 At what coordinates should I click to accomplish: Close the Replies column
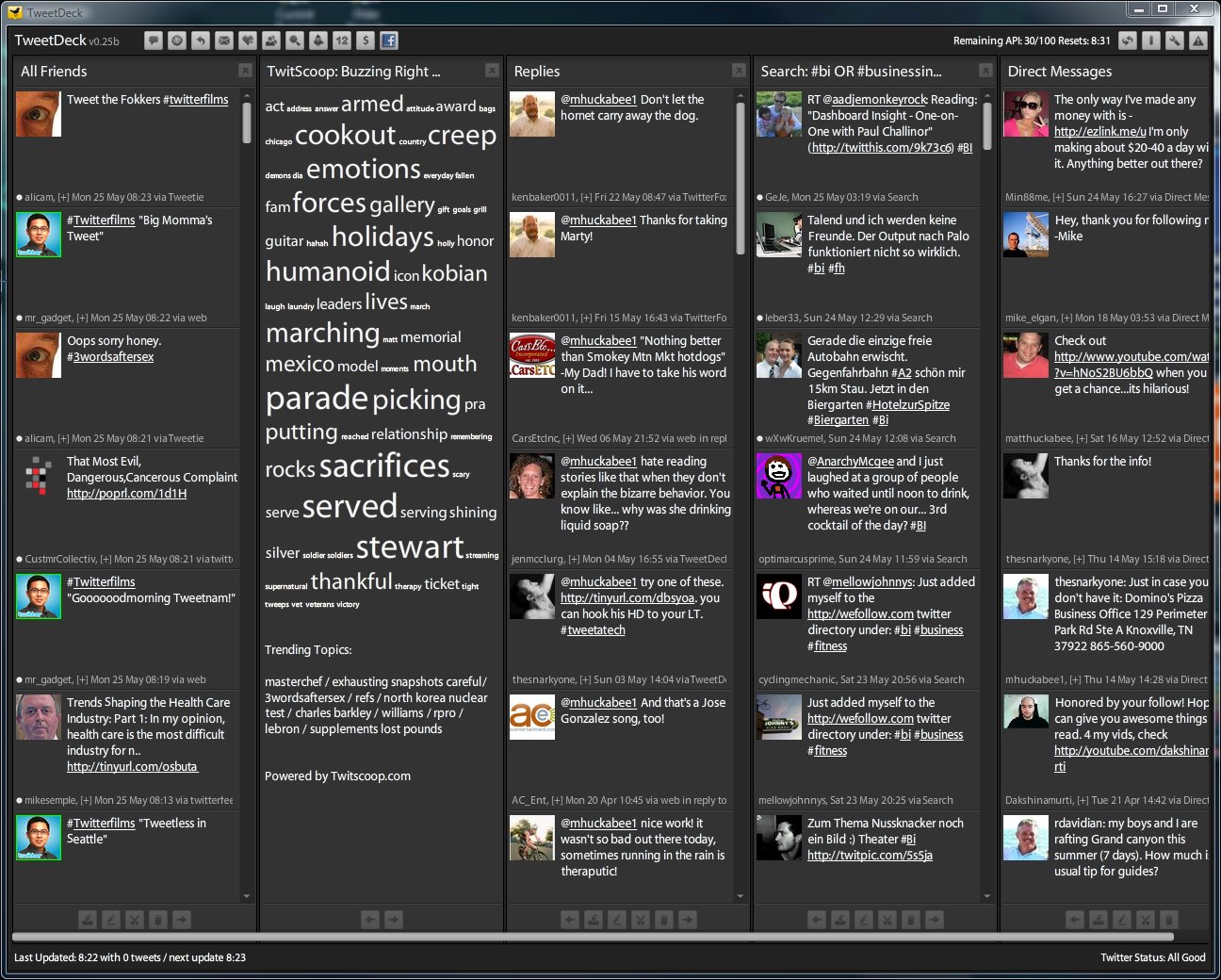(739, 71)
